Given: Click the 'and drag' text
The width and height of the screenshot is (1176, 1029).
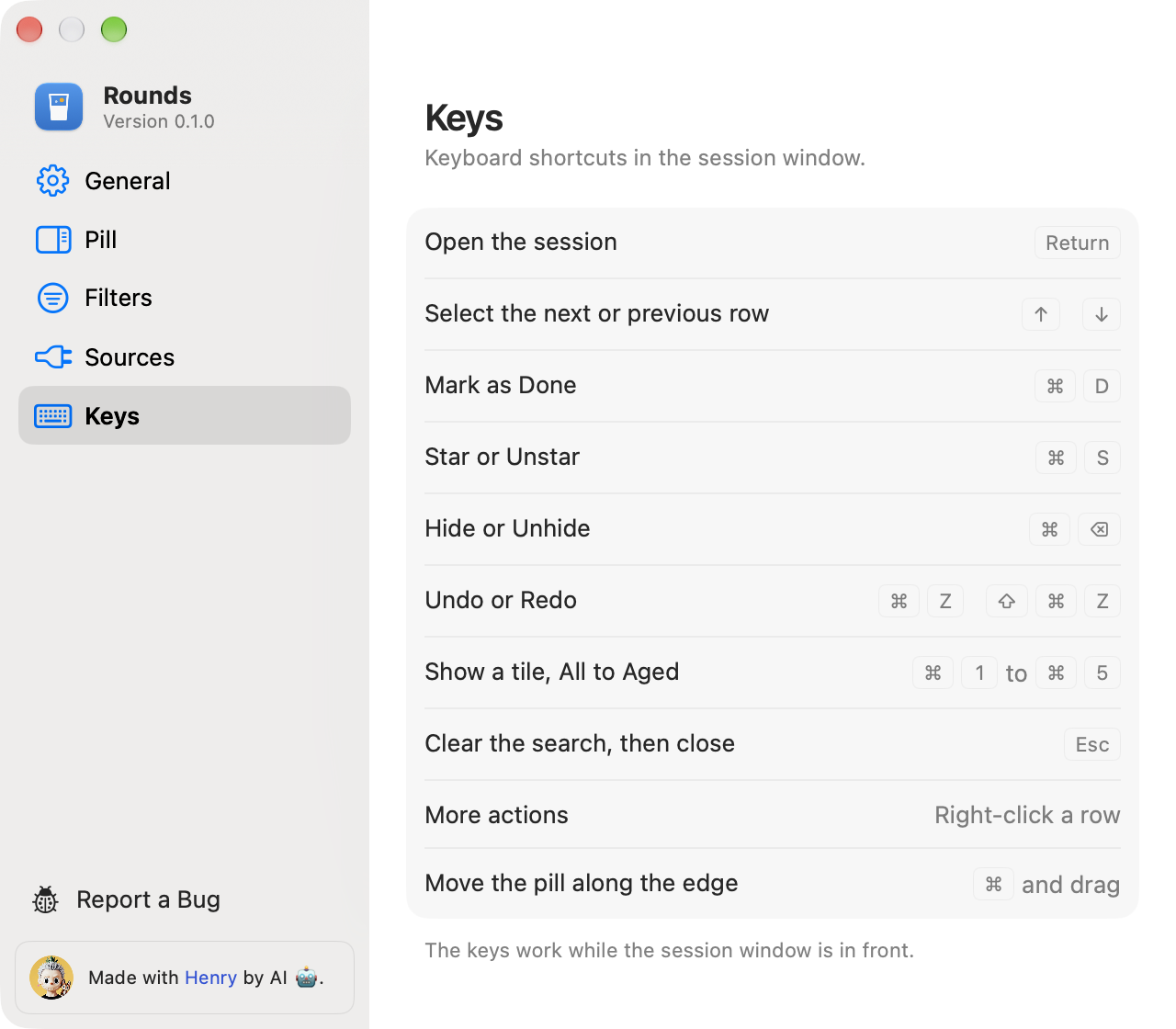Looking at the screenshot, I should (1071, 885).
